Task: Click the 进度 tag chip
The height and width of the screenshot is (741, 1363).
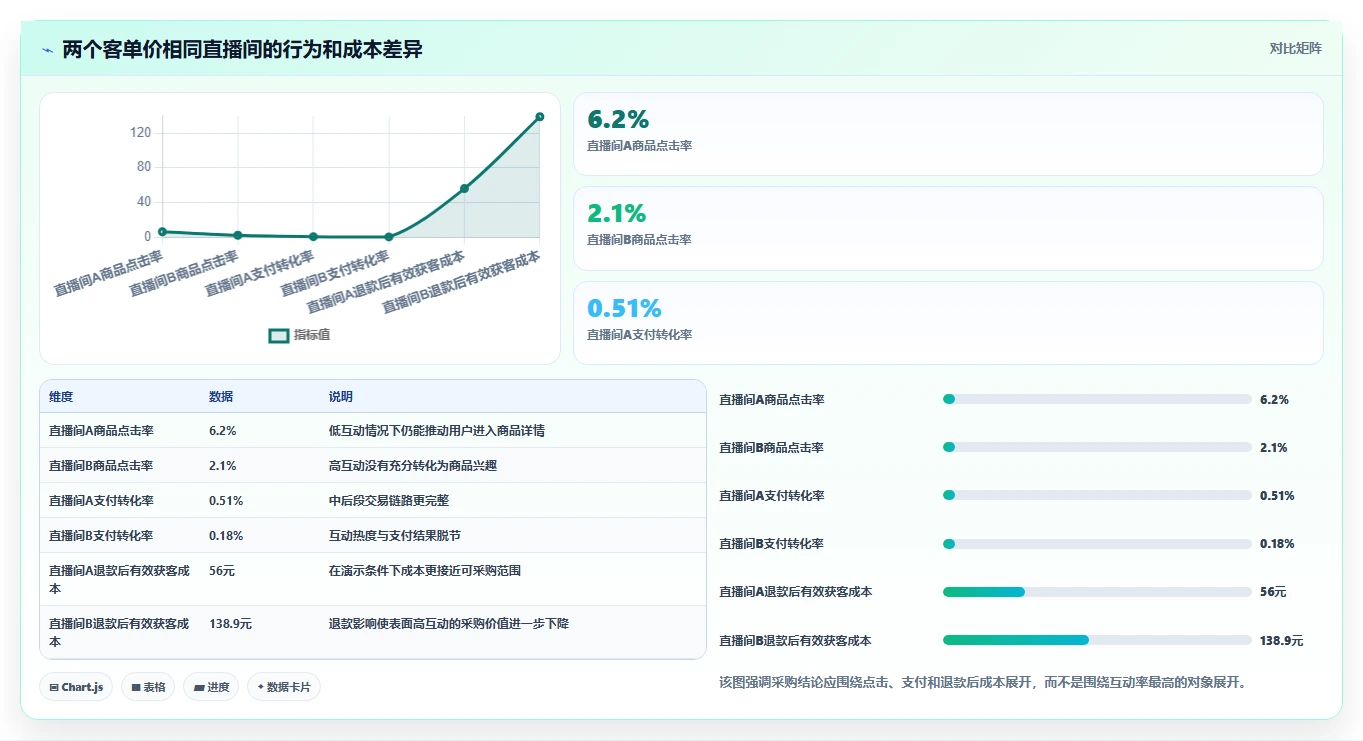Action: (x=211, y=687)
